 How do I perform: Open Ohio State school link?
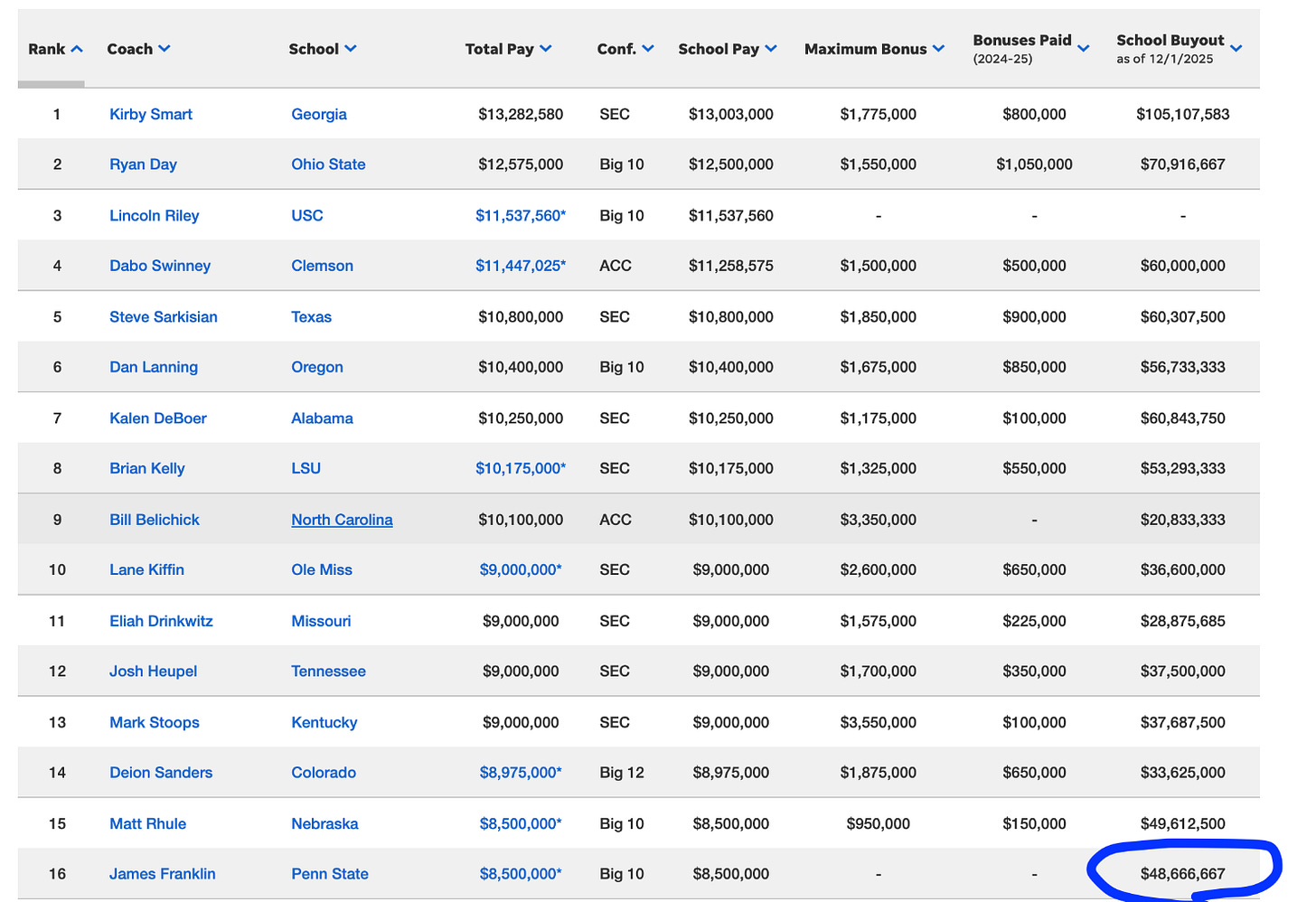328,164
